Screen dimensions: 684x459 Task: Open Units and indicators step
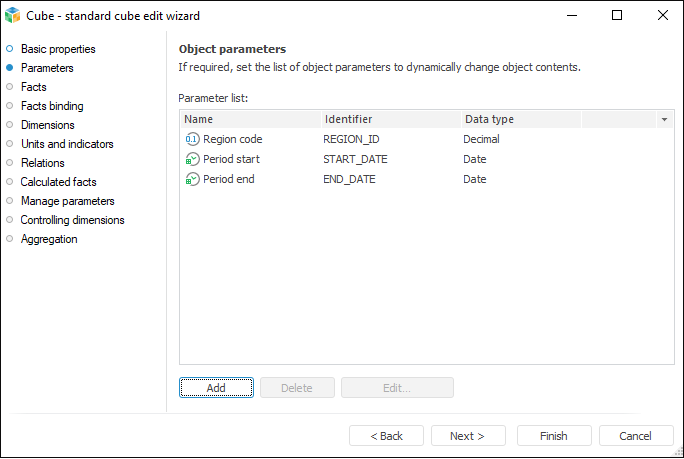67,144
